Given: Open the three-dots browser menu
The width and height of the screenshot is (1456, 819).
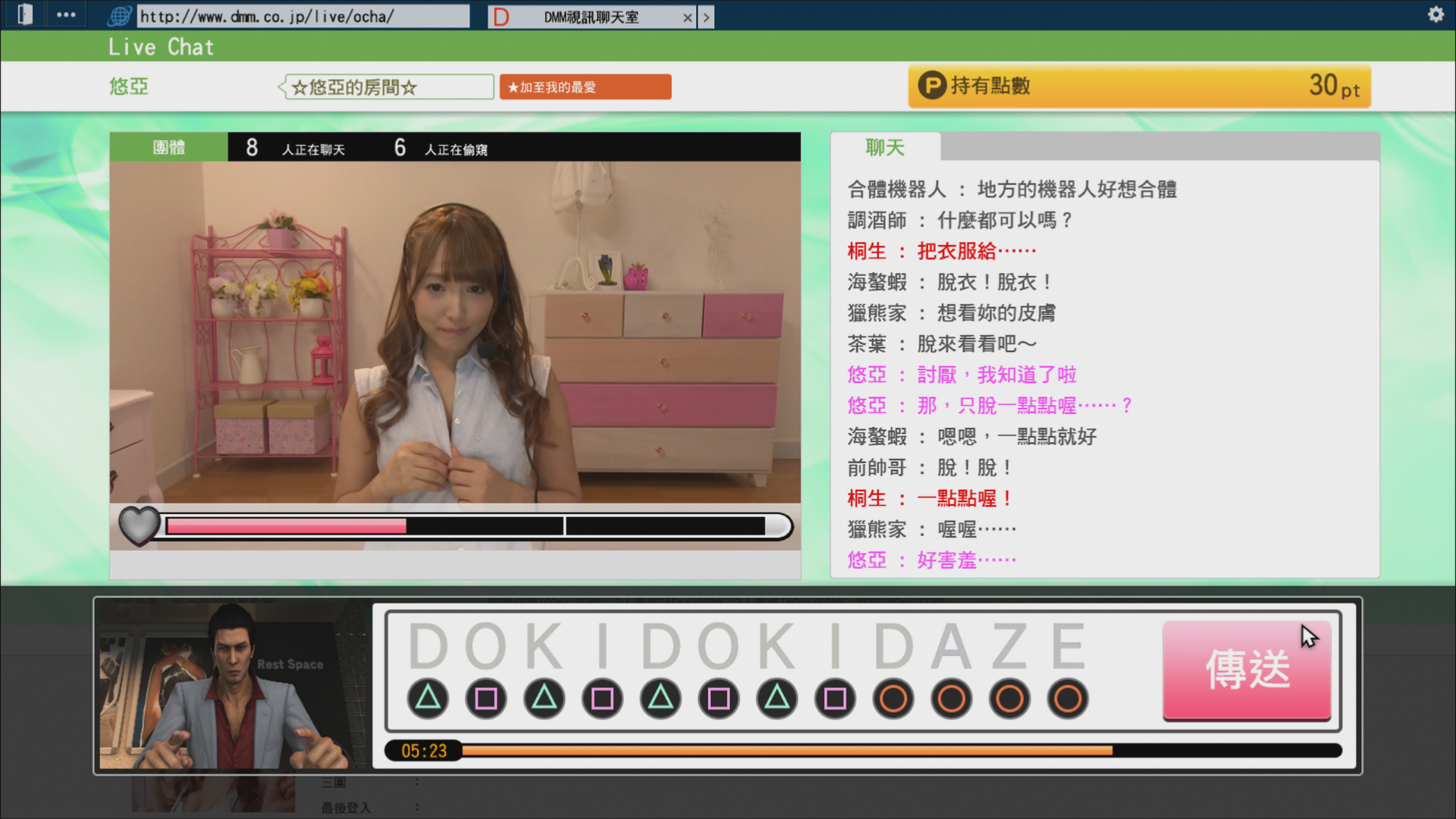Looking at the screenshot, I should click(66, 14).
